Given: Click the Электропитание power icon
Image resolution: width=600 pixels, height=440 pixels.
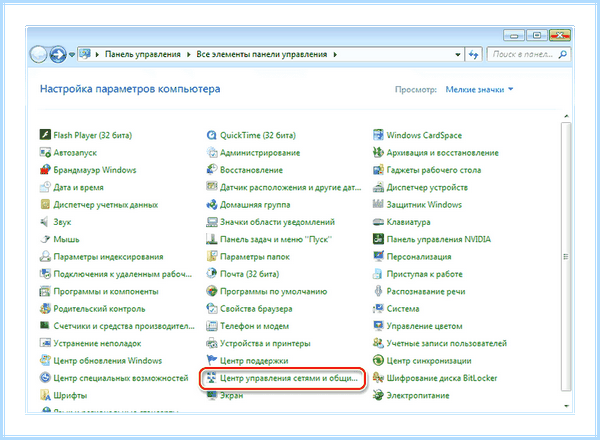Looking at the screenshot, I should coord(378,395).
